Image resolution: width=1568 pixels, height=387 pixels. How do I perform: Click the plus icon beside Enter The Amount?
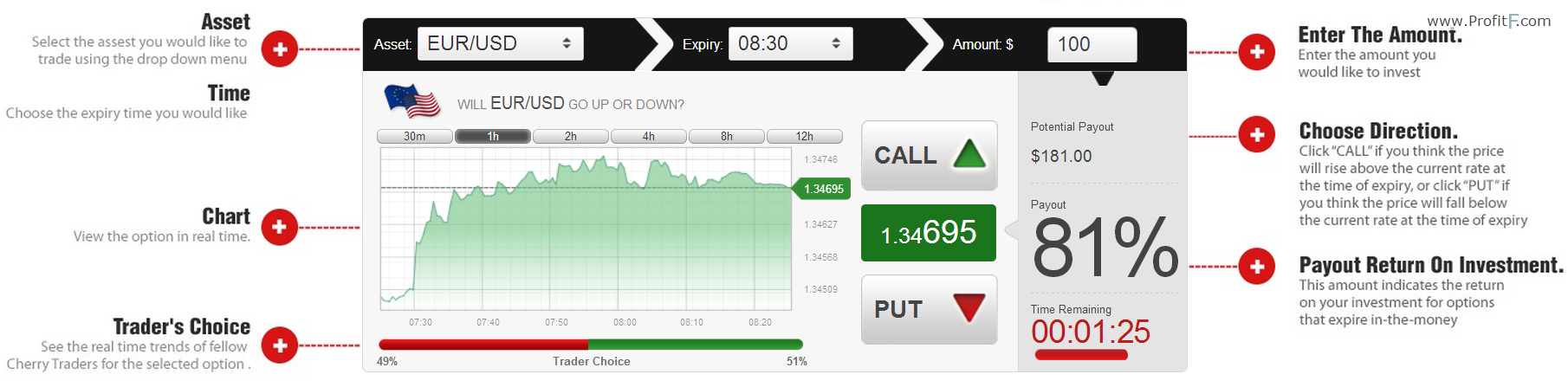[x=1256, y=52]
